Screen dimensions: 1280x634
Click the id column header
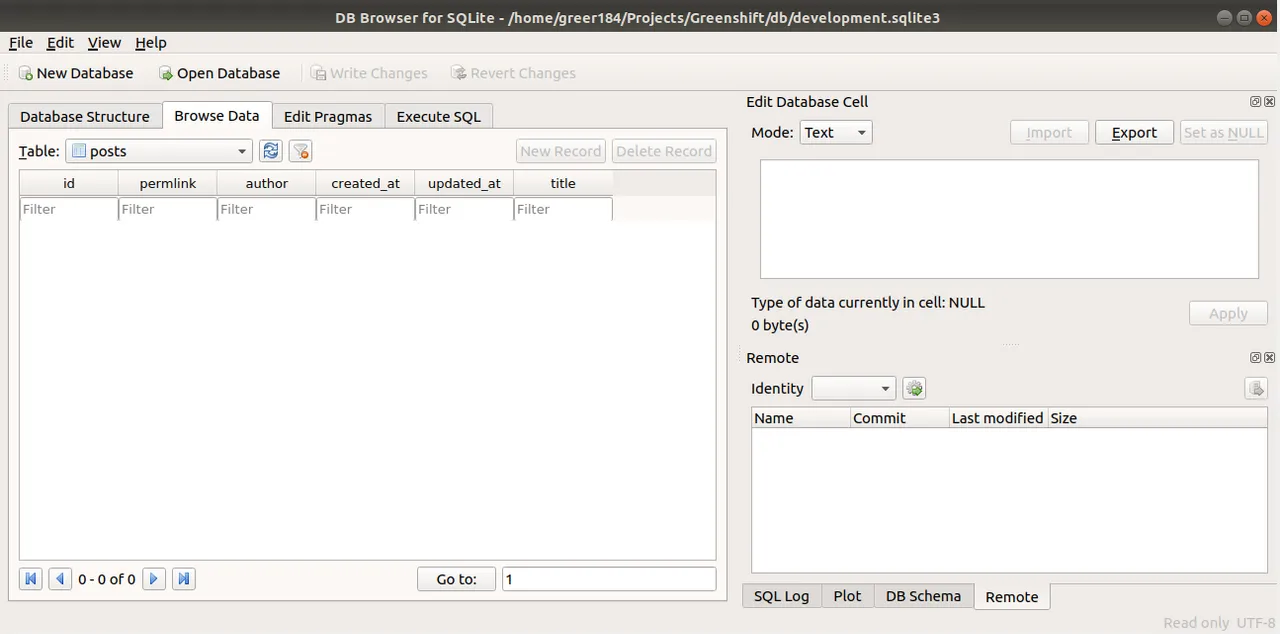(69, 183)
